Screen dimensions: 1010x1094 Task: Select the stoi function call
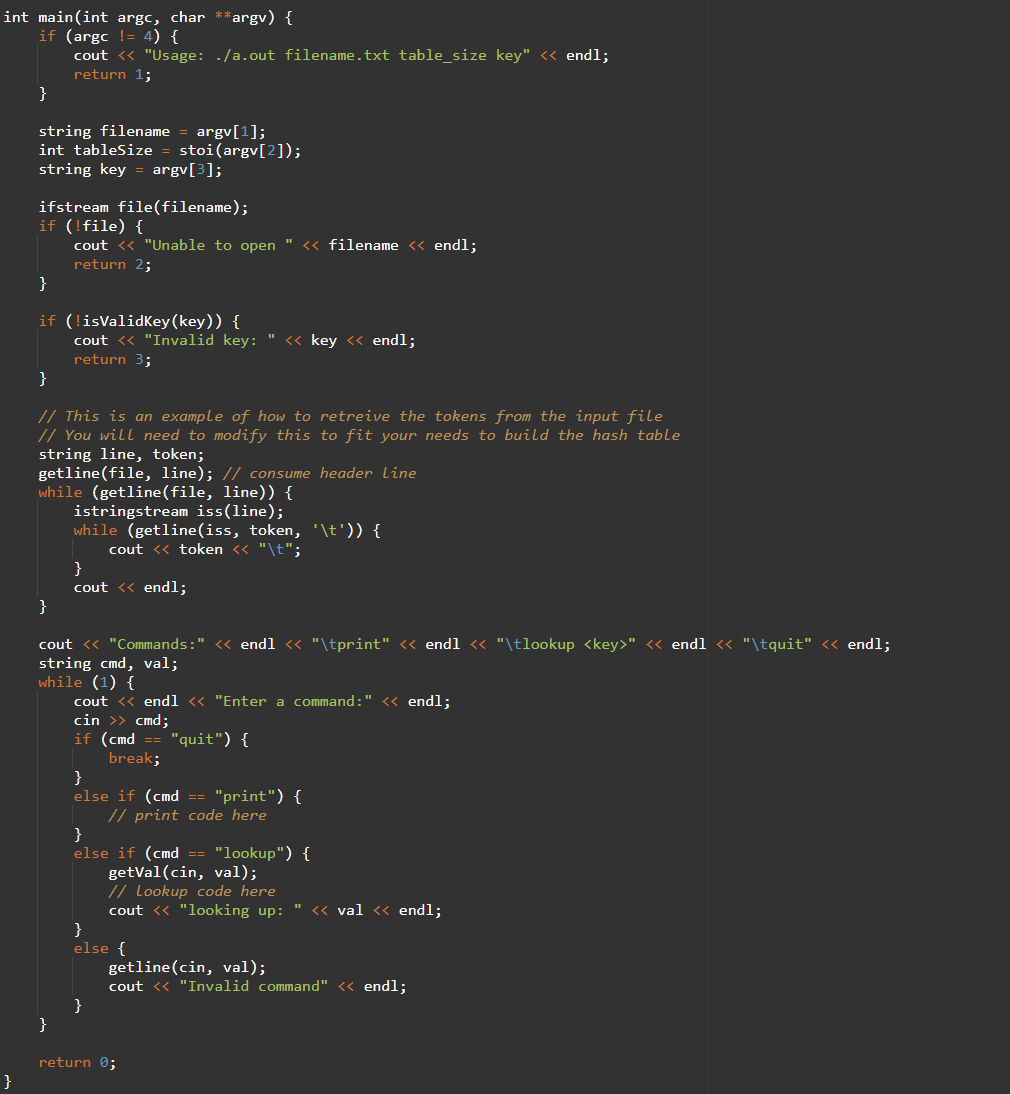pyautogui.click(x=197, y=149)
